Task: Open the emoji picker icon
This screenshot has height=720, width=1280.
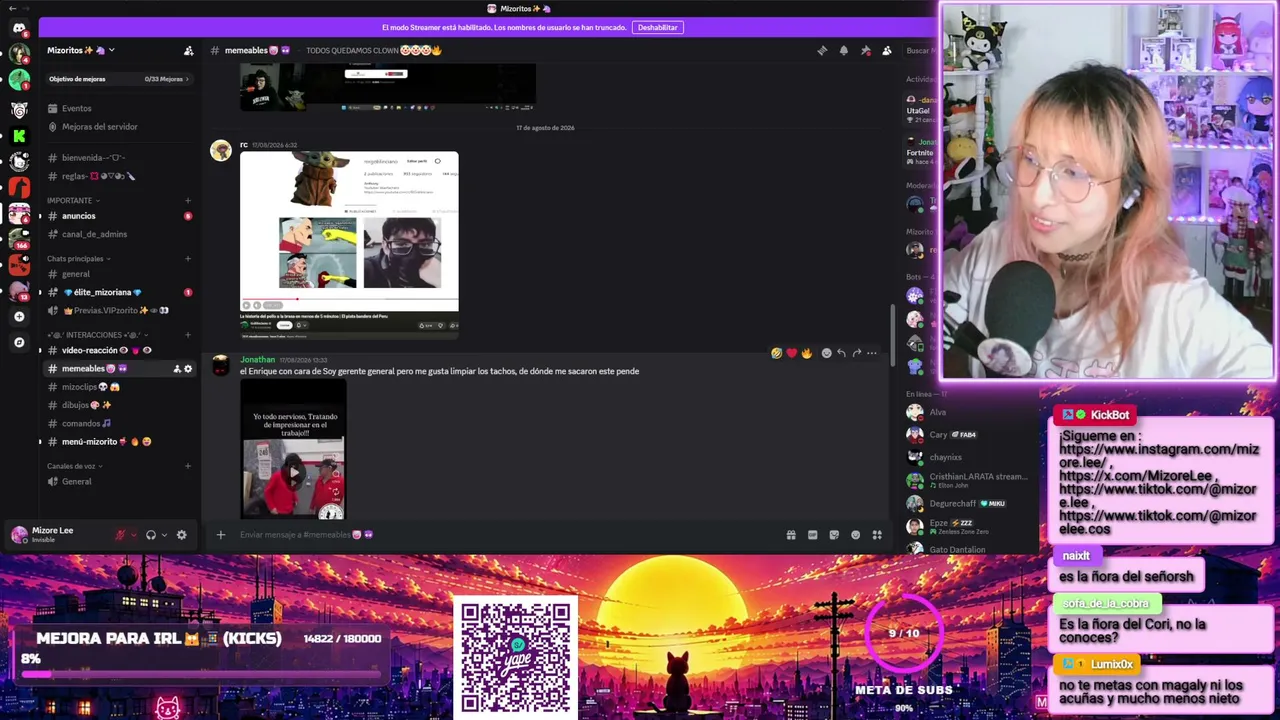Action: click(855, 535)
